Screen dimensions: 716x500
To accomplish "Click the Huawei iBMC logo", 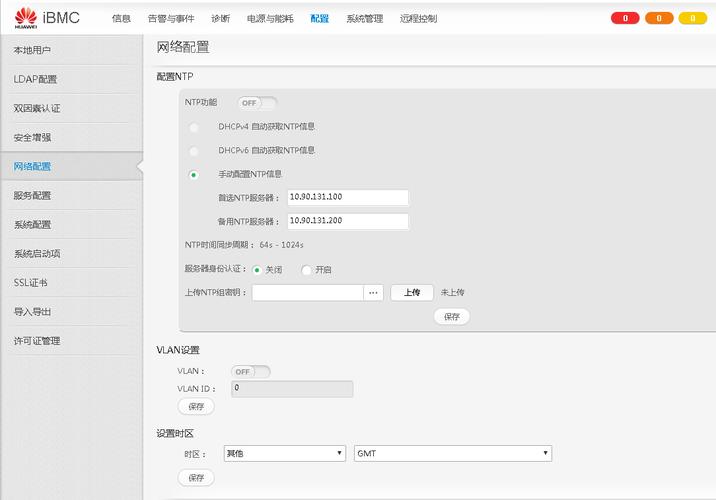I will point(47,18).
